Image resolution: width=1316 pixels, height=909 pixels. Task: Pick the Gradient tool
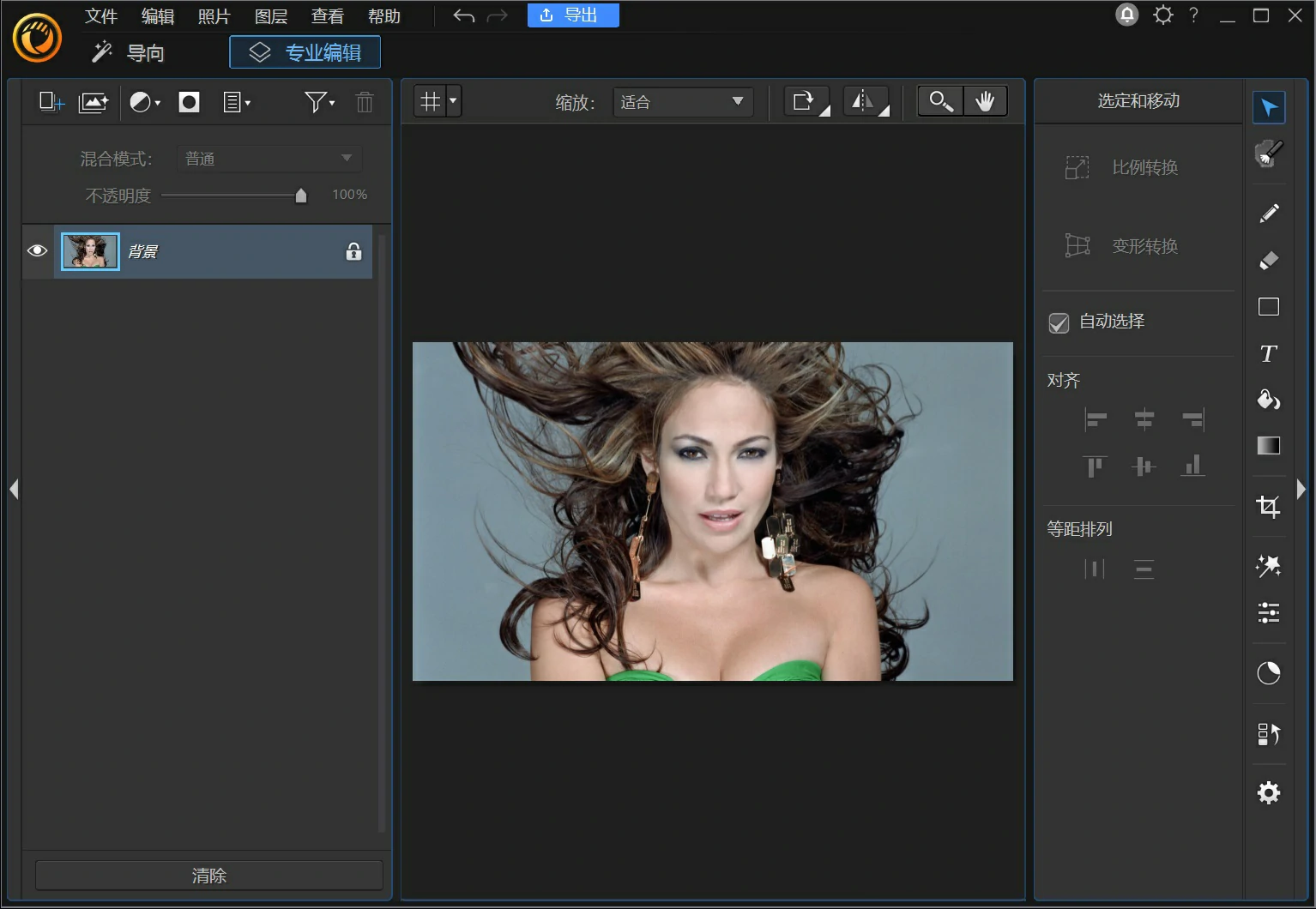click(x=1268, y=445)
